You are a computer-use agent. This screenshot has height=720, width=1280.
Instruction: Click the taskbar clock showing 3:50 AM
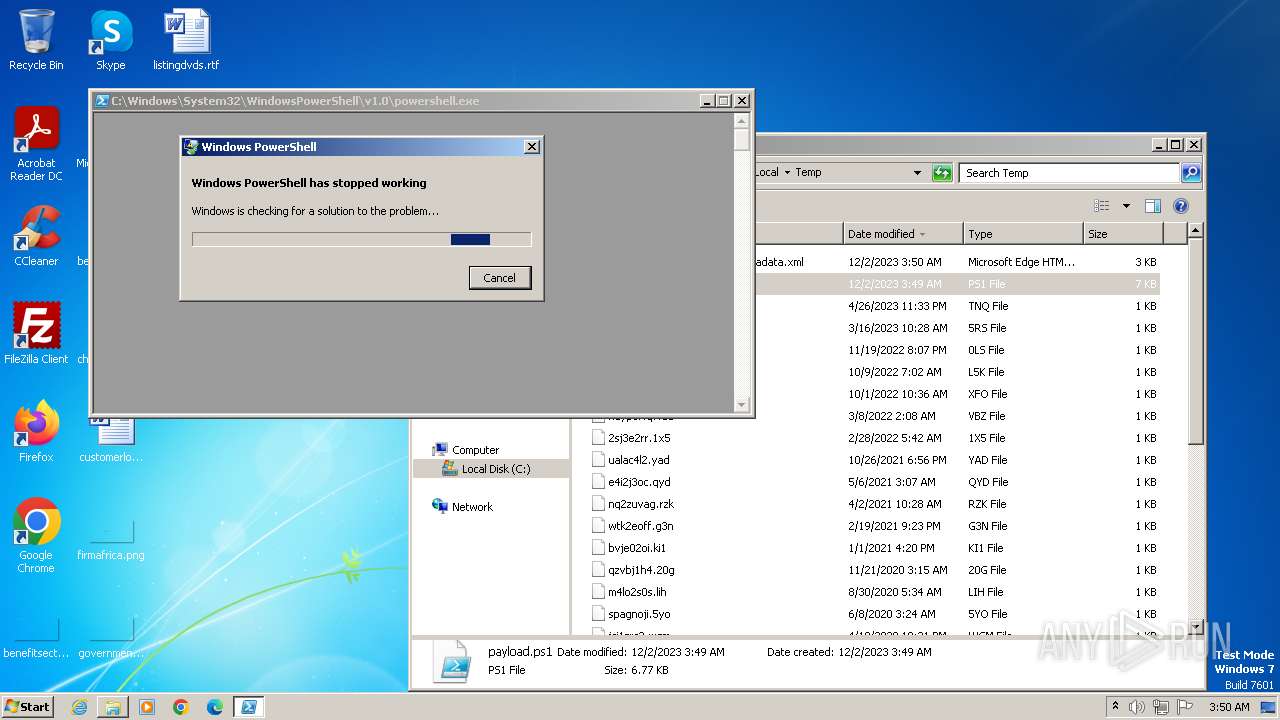(x=1228, y=707)
